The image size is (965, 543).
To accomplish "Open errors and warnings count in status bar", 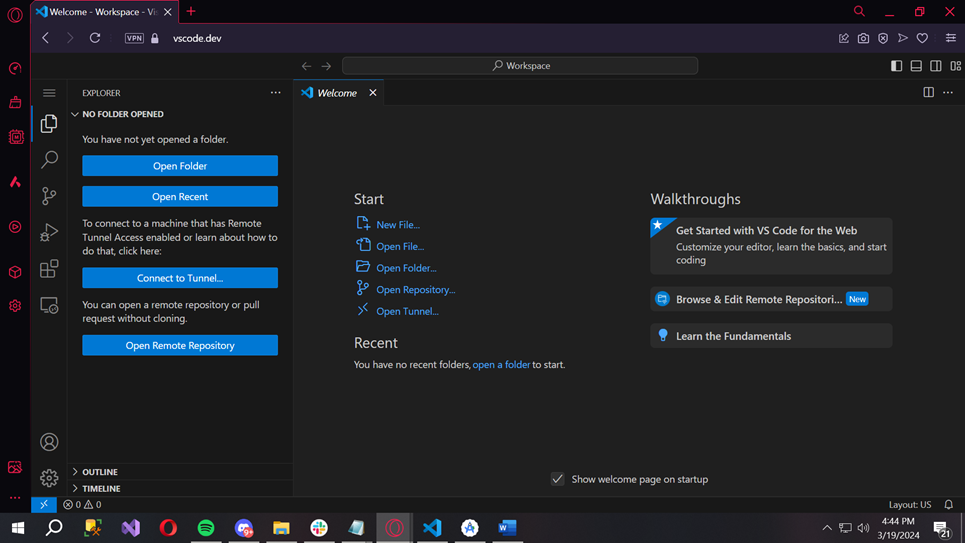I will pos(82,504).
